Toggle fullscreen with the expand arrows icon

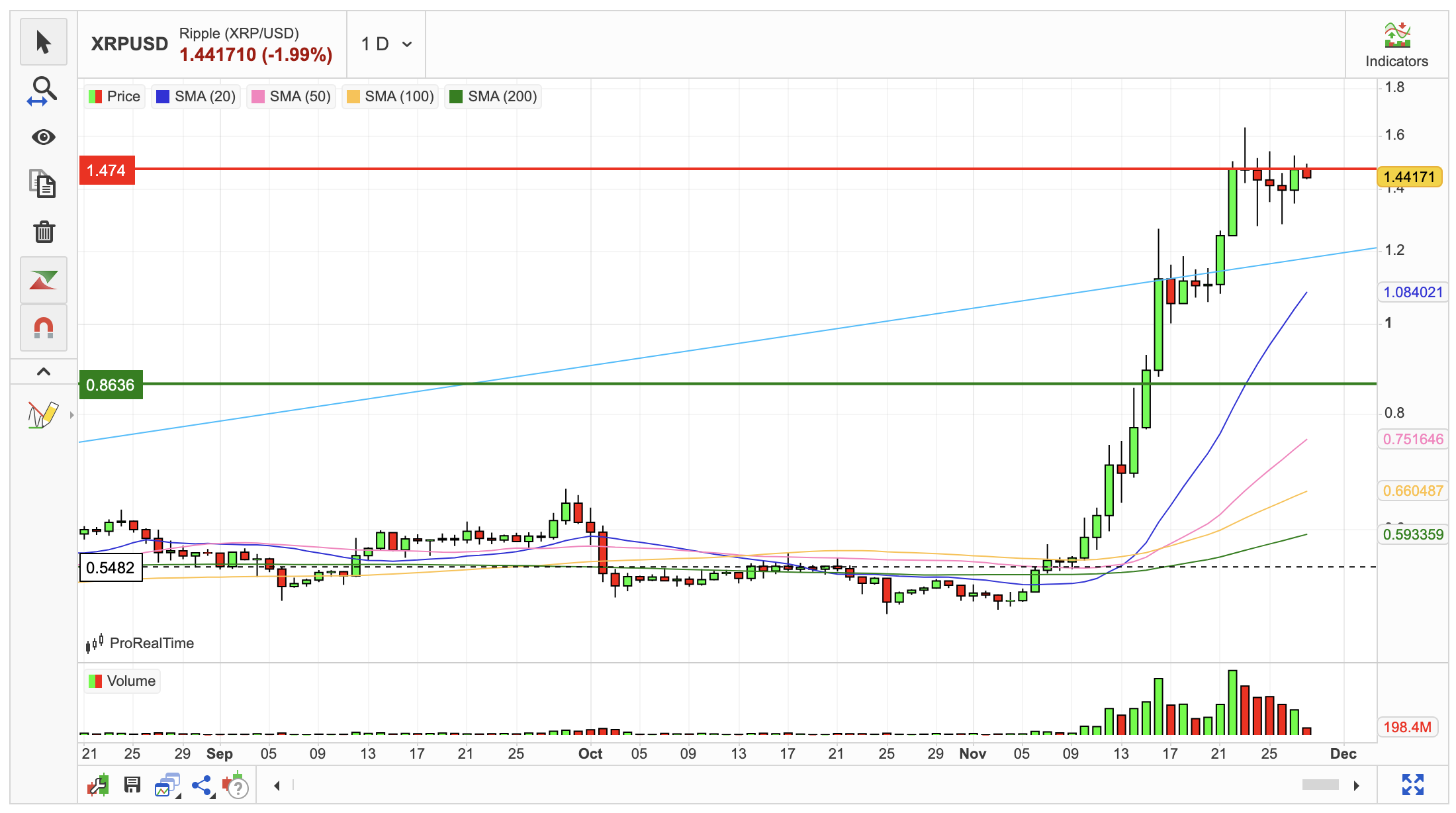click(x=1413, y=785)
